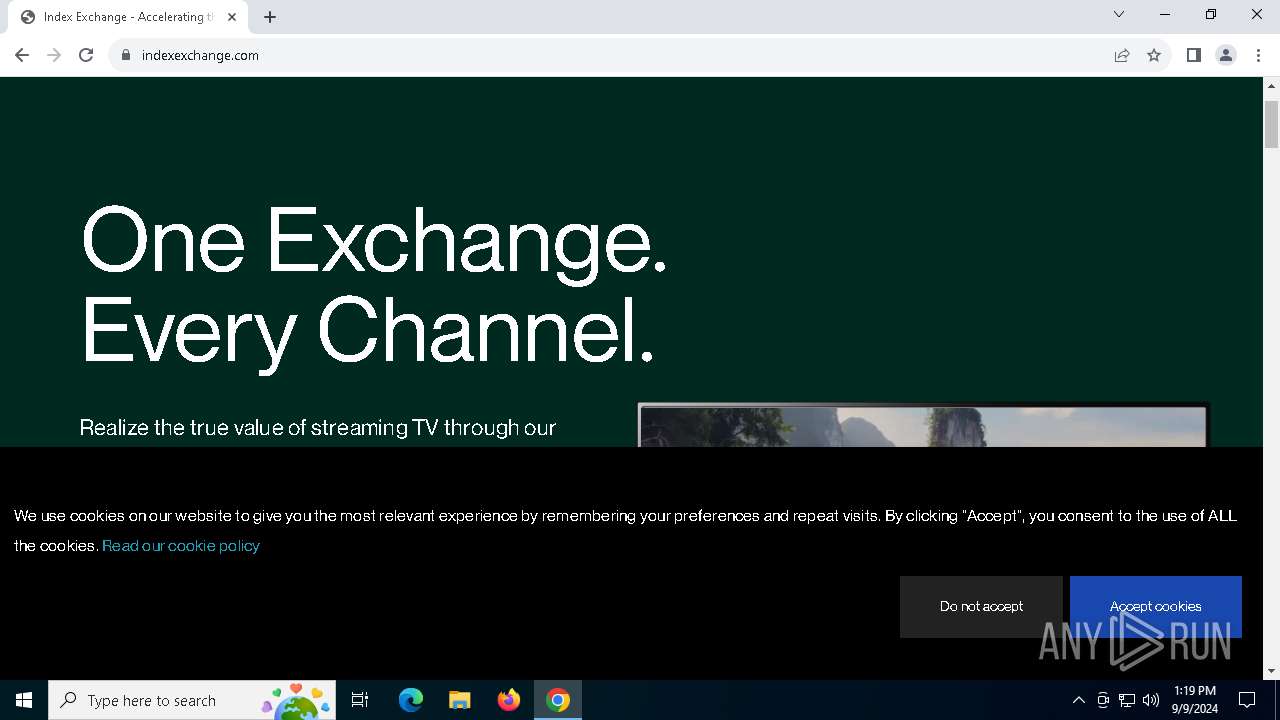1280x720 pixels.
Task: Go forward to the next page
Action: [54, 55]
